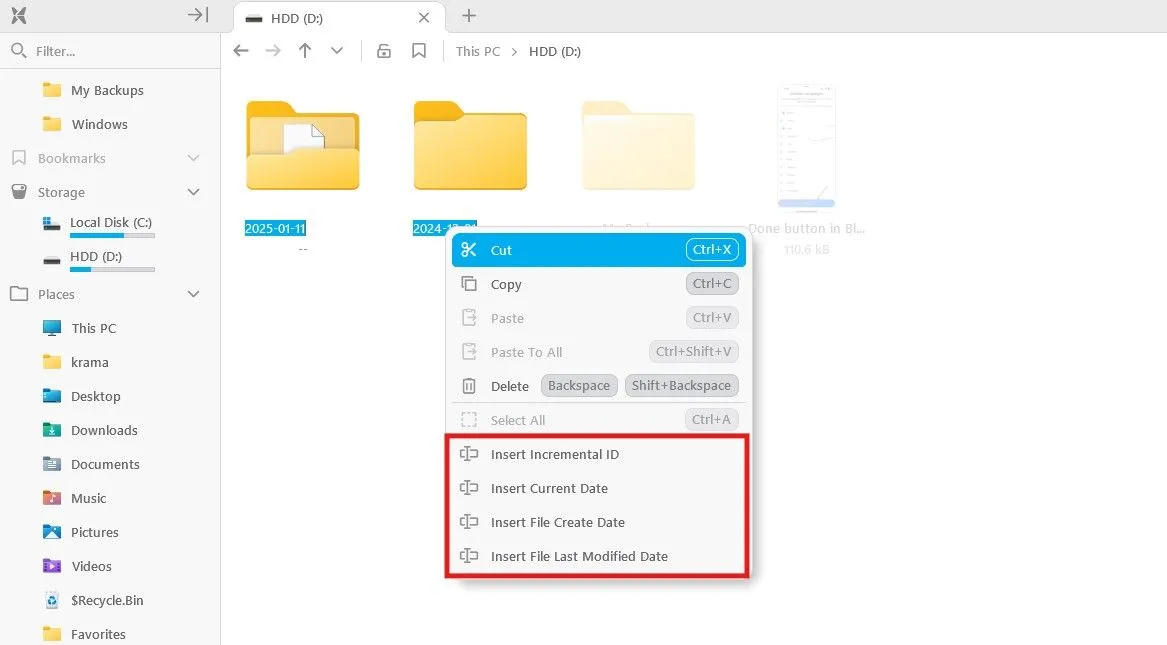Choose Insert Current Date option
This screenshot has height=645, width=1167.
549,488
